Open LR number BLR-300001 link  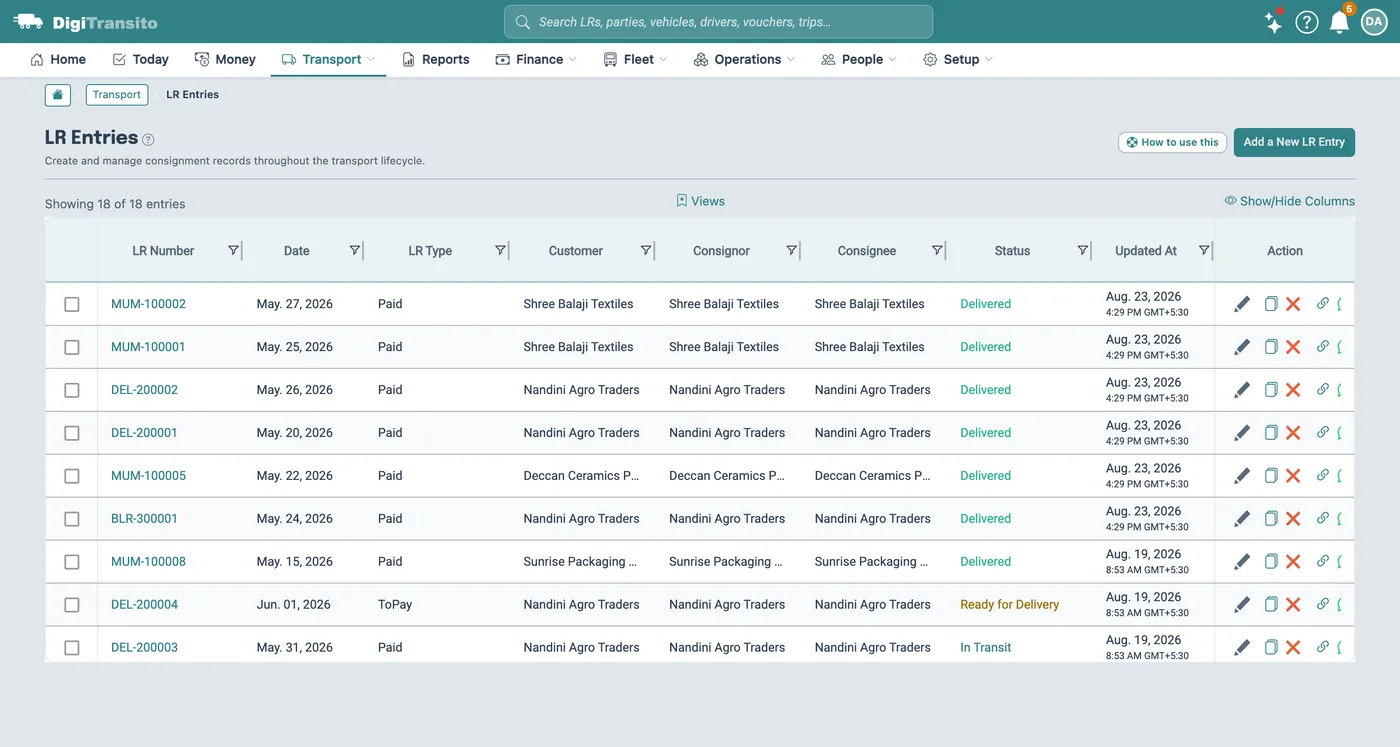[x=144, y=519]
